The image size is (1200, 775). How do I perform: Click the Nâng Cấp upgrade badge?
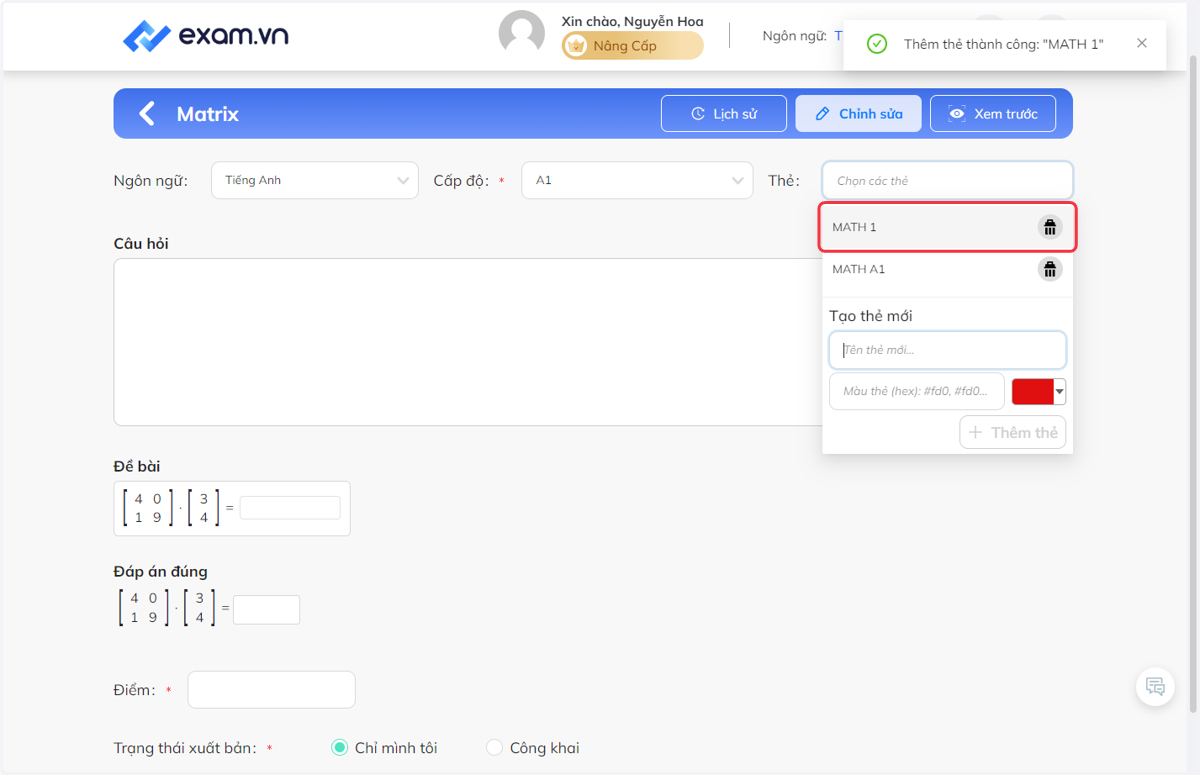(x=632, y=46)
